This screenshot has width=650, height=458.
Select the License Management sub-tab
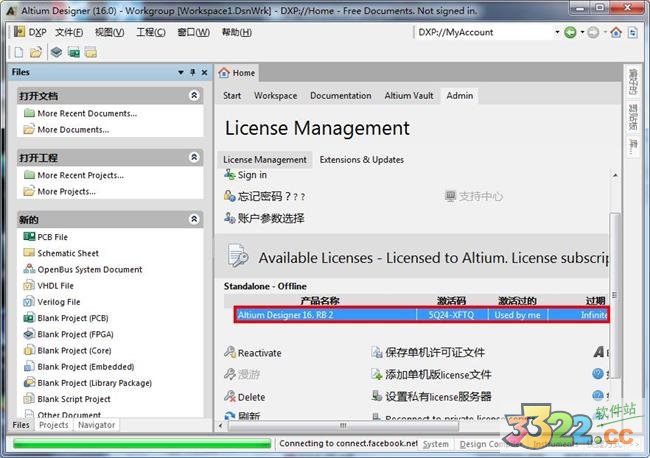pos(265,160)
